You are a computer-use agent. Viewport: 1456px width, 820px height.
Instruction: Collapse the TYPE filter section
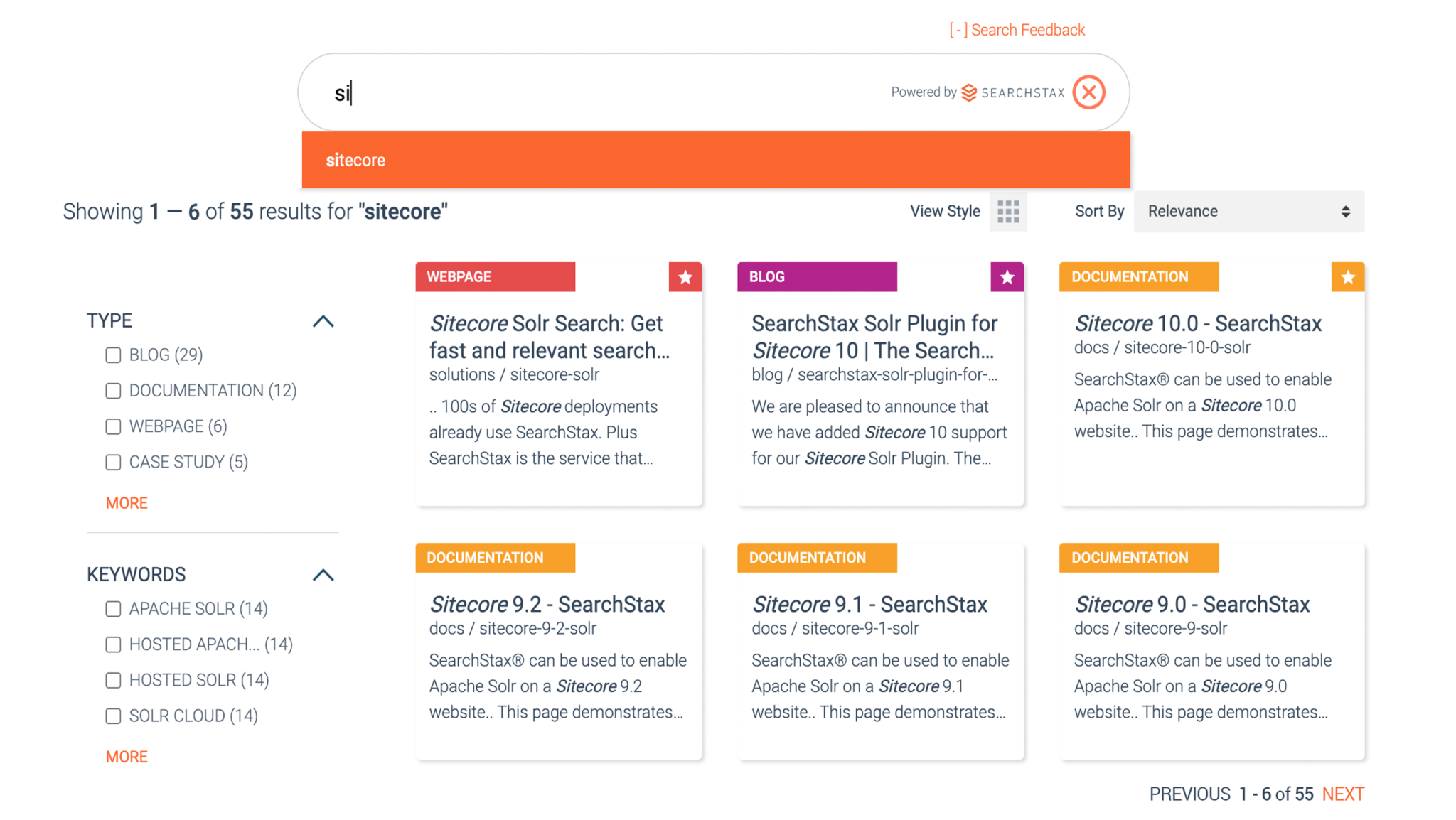point(323,321)
